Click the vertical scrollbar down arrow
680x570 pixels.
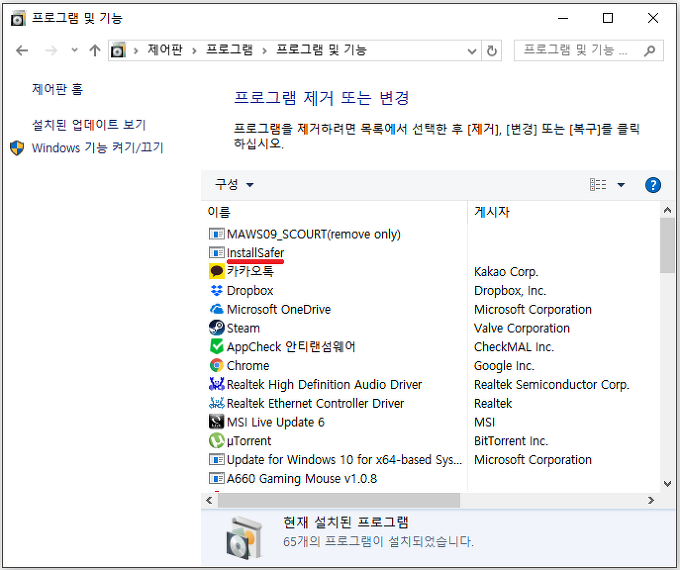click(667, 484)
